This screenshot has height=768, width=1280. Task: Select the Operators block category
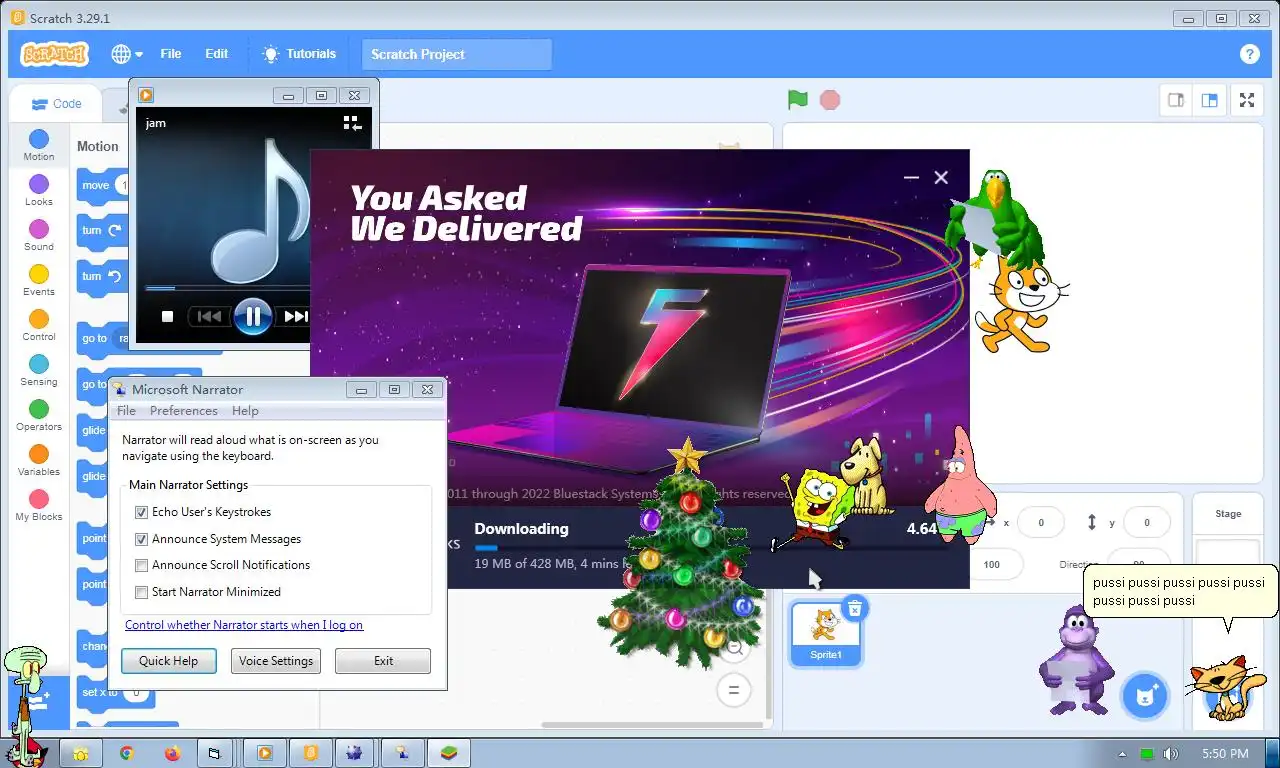[x=39, y=416]
